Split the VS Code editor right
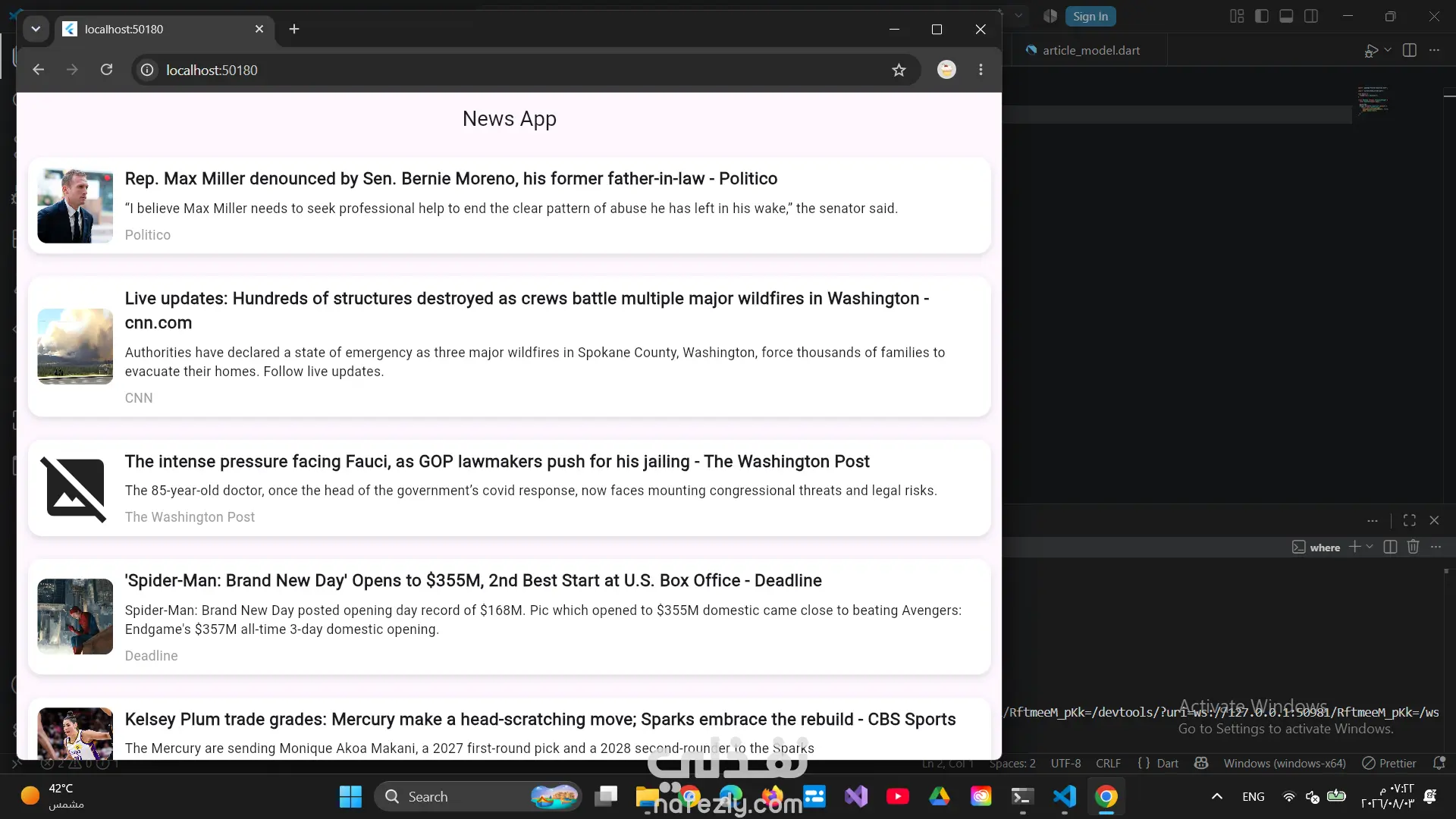Viewport: 1456px width, 819px height. pos(1410,50)
